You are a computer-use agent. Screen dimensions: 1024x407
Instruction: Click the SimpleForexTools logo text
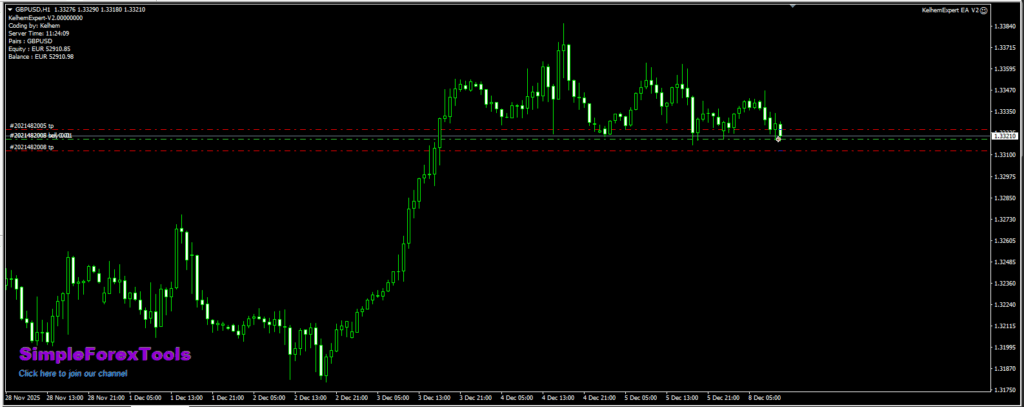click(105, 354)
